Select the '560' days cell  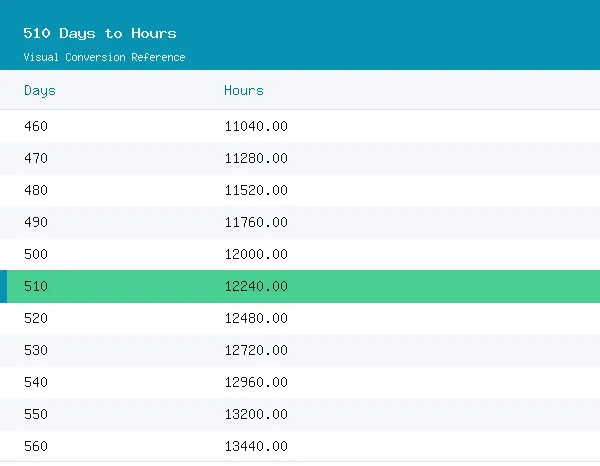36,446
